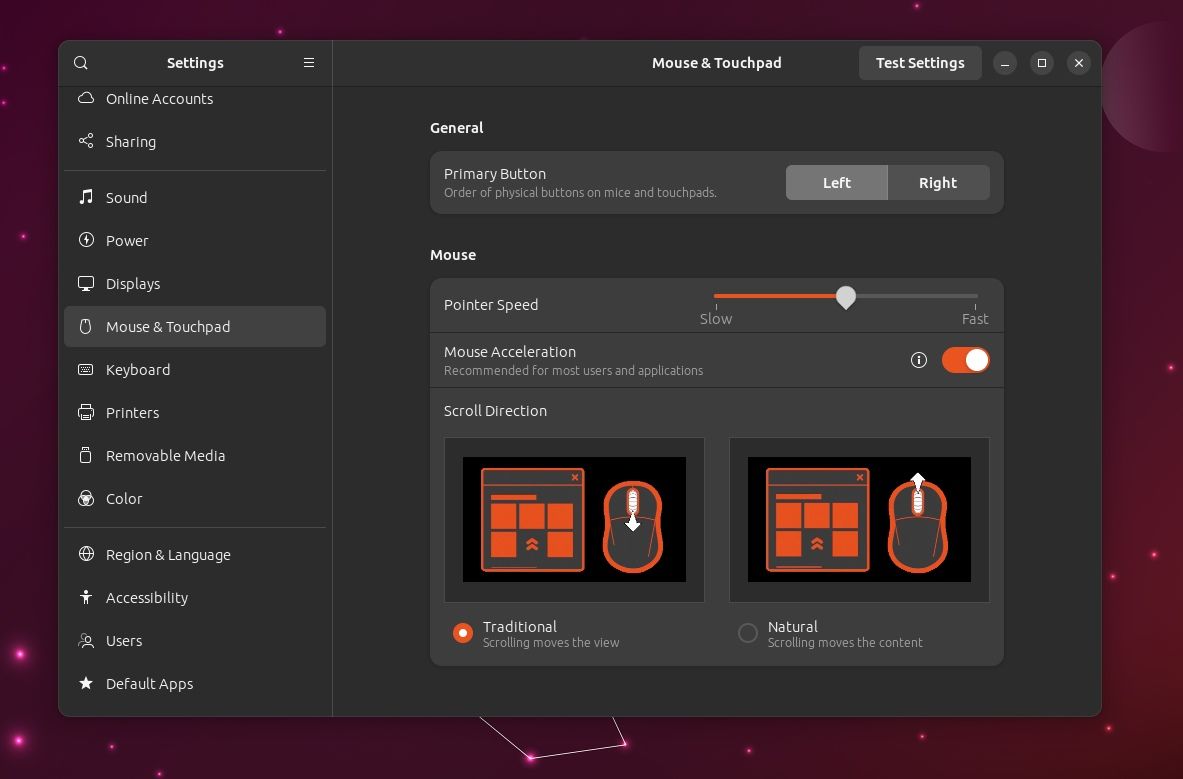The image size is (1183, 779).
Task: Open the search in Settings sidebar
Action: (x=80, y=62)
